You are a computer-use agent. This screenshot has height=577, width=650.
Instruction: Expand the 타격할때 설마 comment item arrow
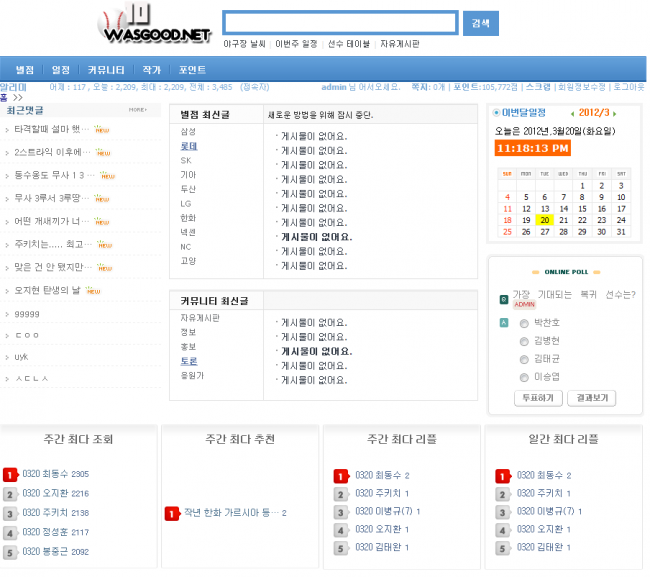(x=7, y=130)
